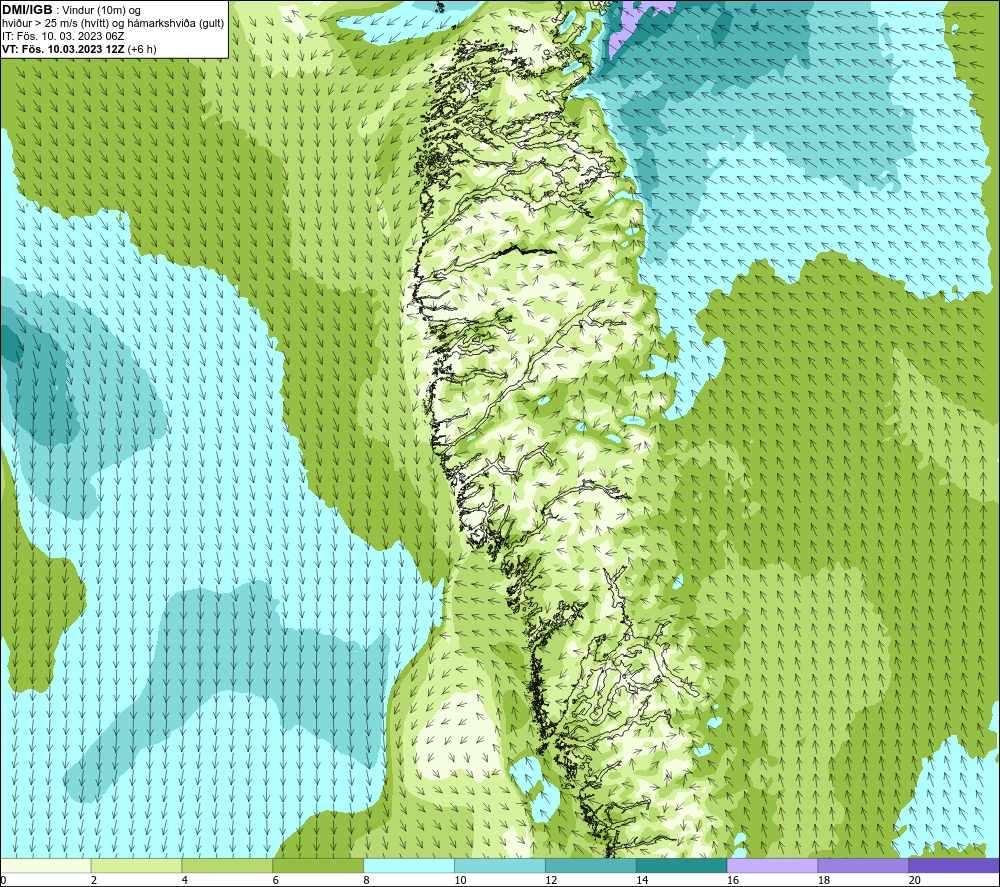Click the legend scale label '0'
This screenshot has width=1000, height=887.
(3, 880)
